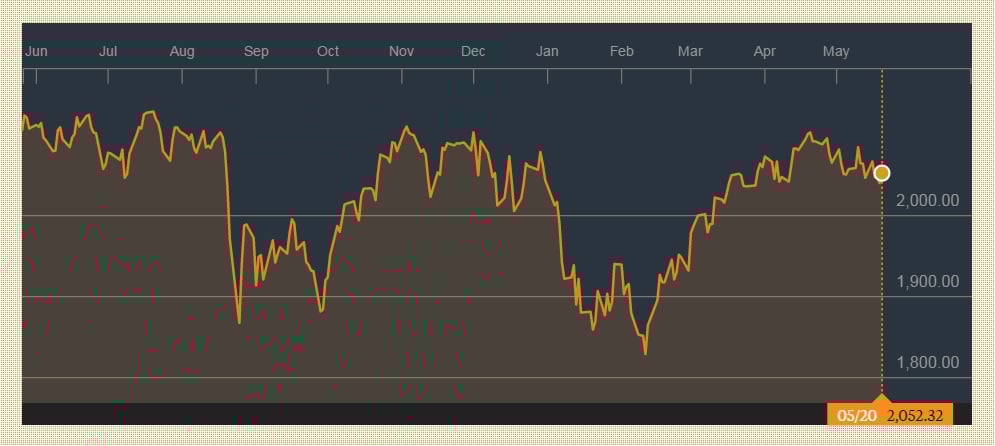Click the Oct month label
Screen dimensions: 995x446
point(328,51)
